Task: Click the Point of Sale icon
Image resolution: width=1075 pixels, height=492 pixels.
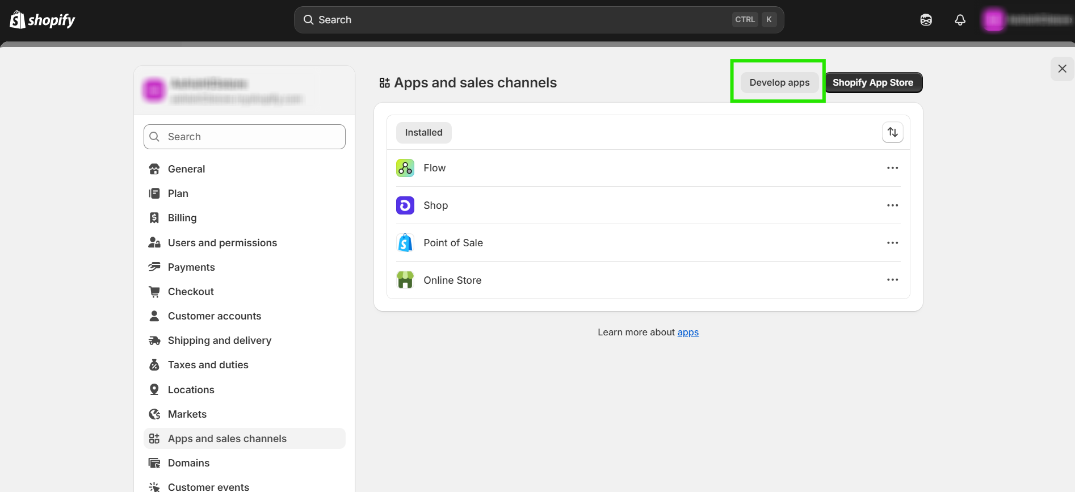Action: click(405, 243)
